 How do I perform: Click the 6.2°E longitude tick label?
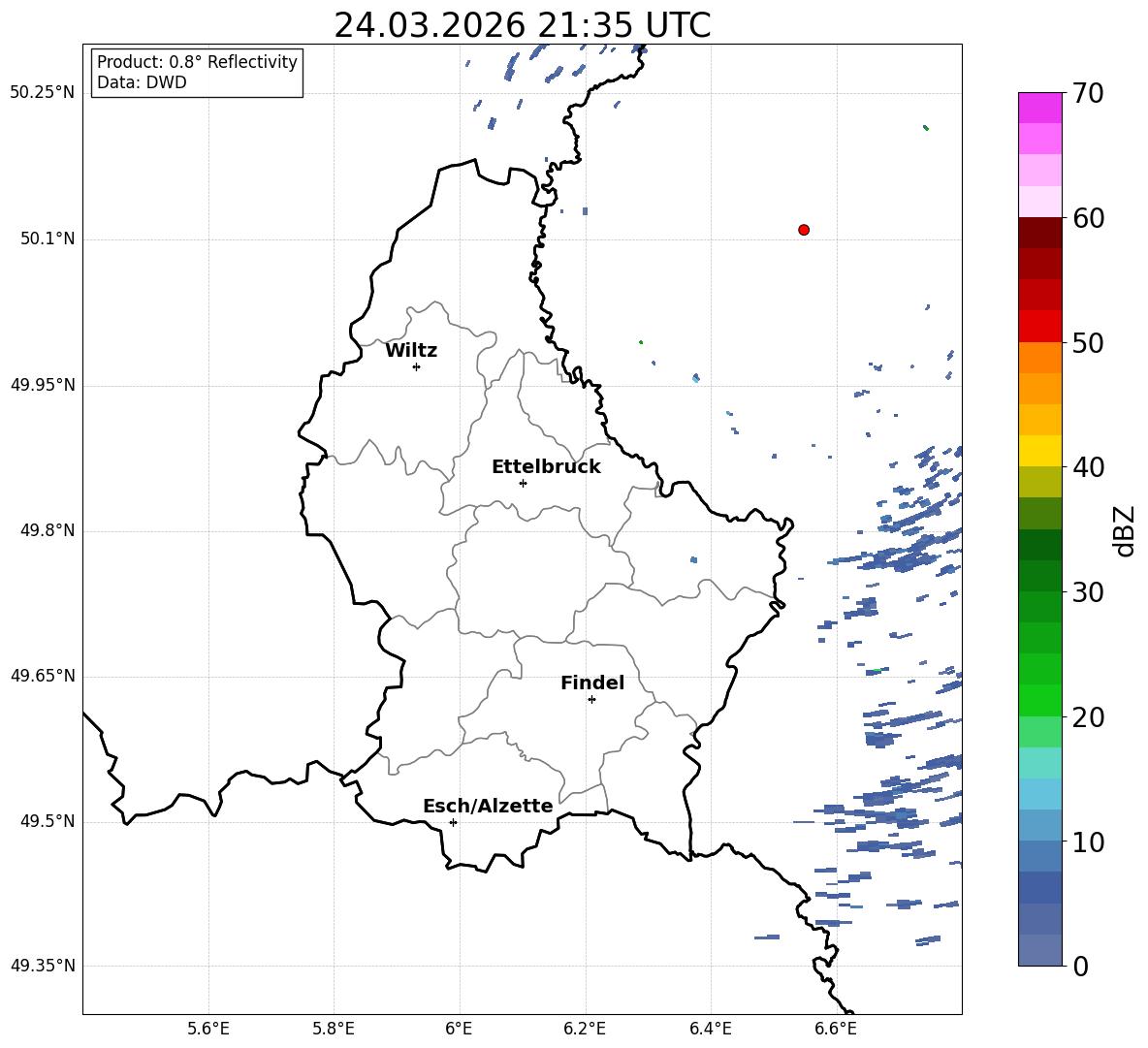tap(585, 1030)
